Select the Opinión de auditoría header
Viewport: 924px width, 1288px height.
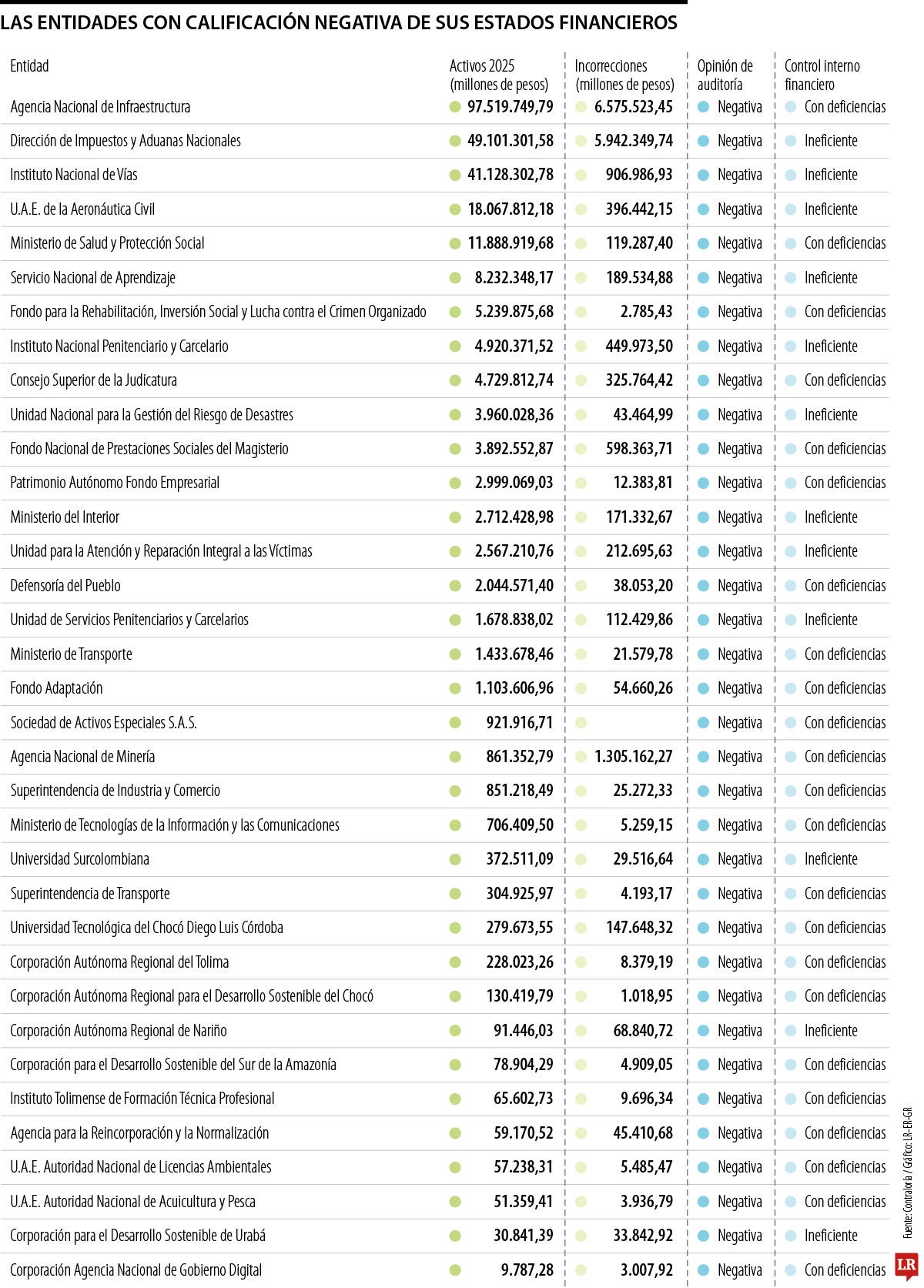725,75
